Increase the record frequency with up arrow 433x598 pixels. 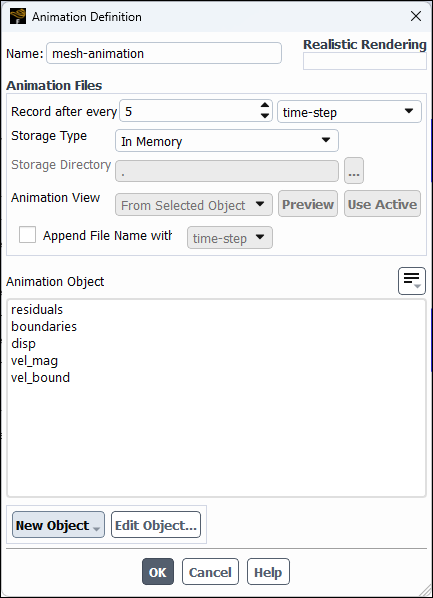click(265, 106)
